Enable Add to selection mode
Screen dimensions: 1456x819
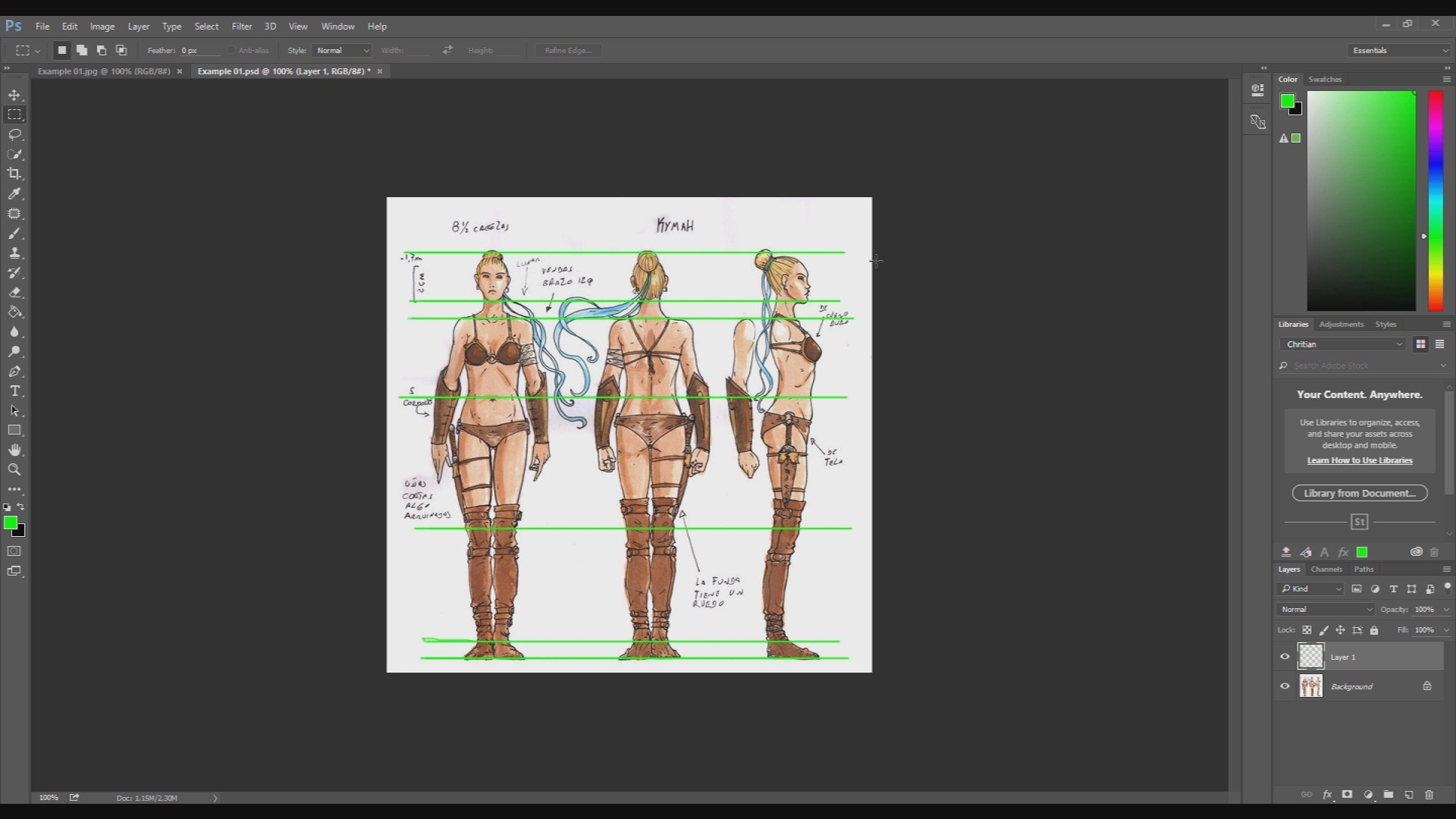82,50
